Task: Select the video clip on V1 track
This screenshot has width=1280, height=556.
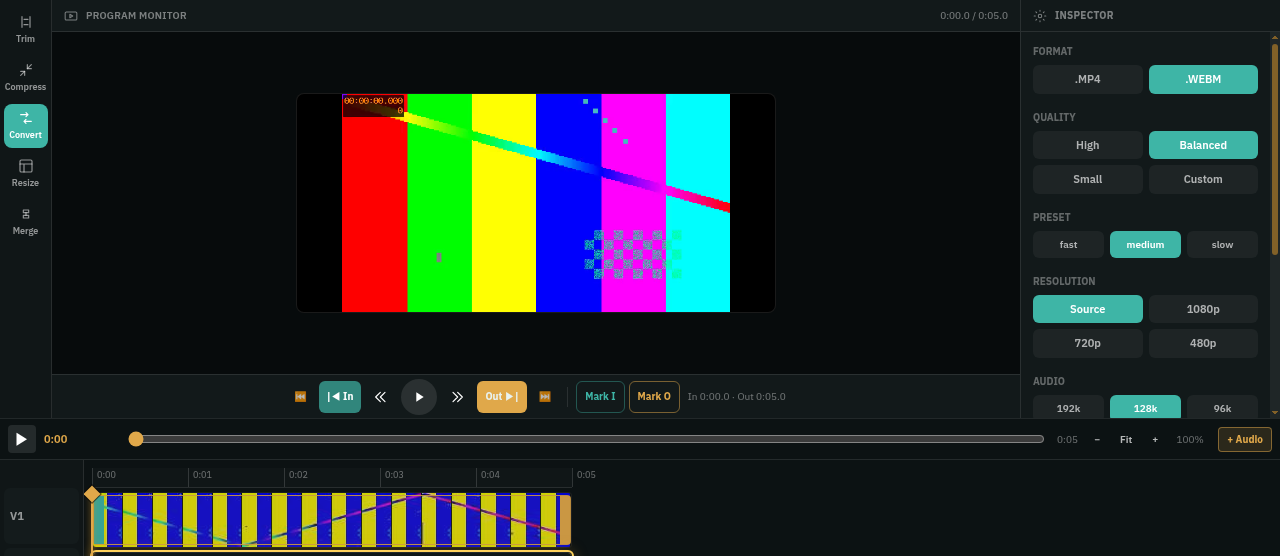Action: point(331,520)
